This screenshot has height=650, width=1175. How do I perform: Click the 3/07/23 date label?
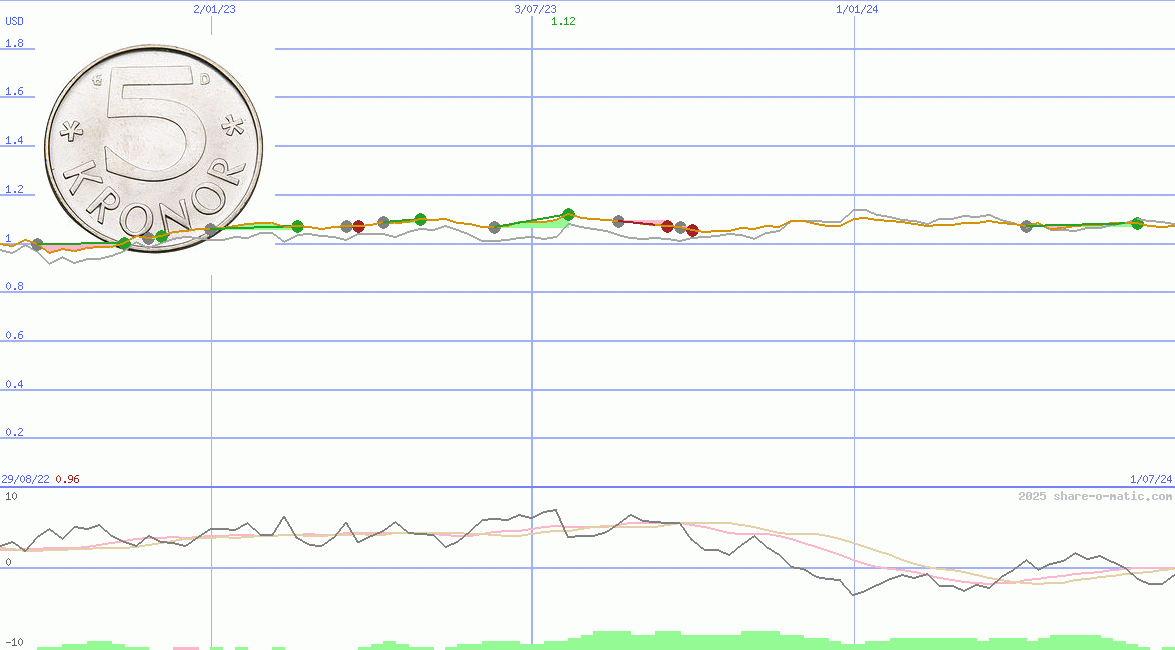click(x=536, y=9)
